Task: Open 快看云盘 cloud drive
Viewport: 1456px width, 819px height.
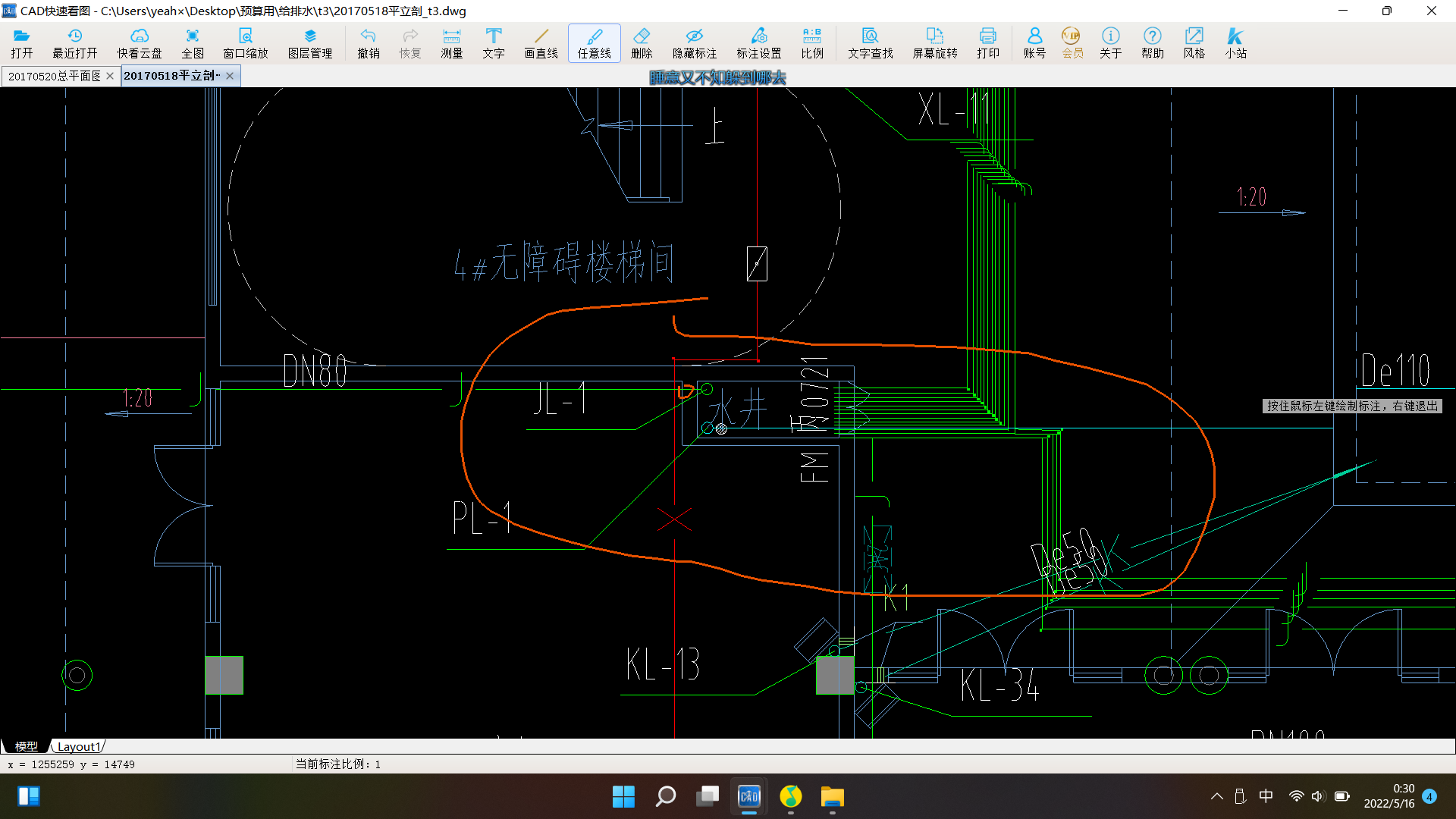Action: pos(140,43)
